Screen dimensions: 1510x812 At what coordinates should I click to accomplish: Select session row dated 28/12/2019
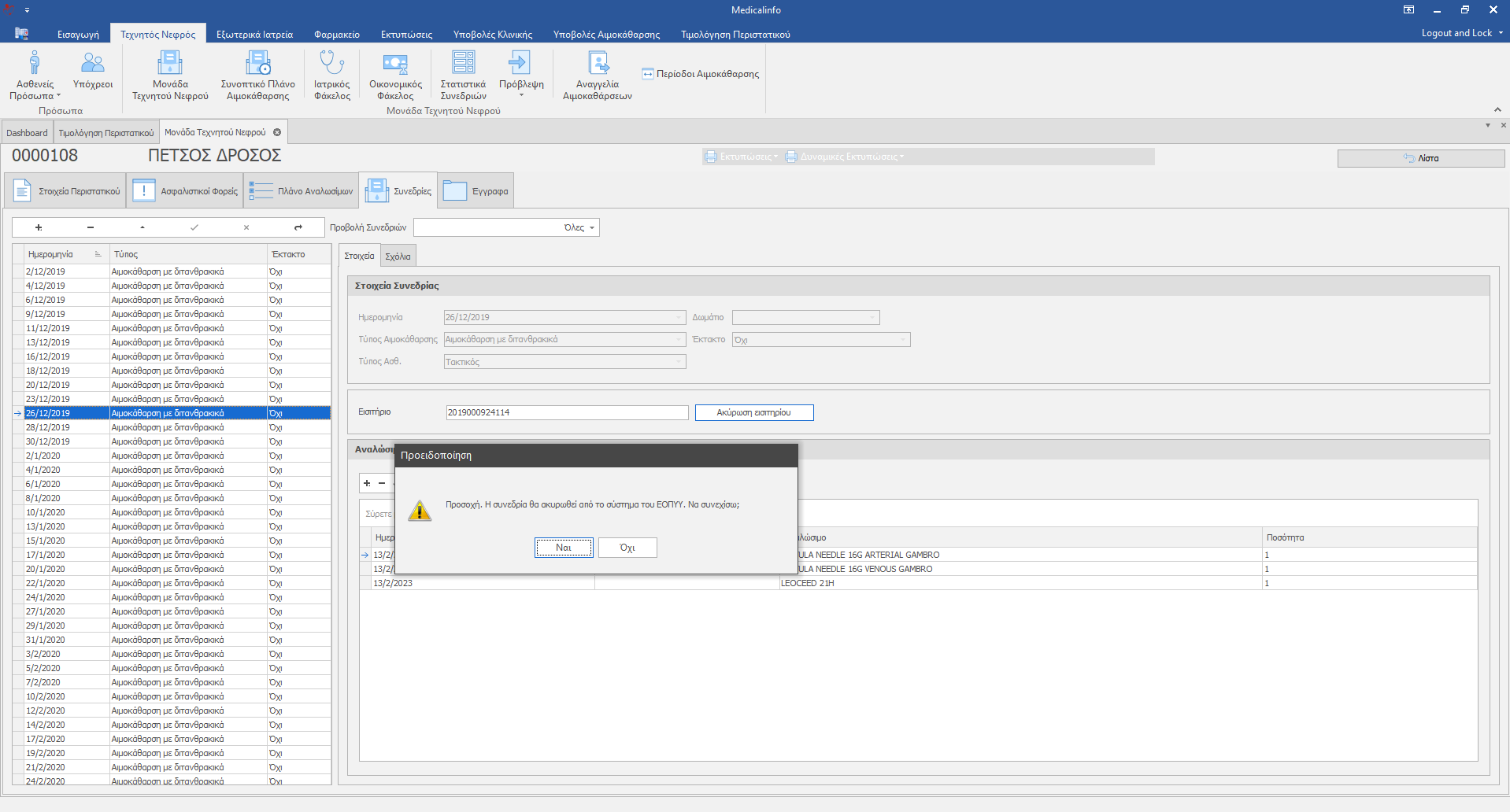pyautogui.click(x=47, y=427)
